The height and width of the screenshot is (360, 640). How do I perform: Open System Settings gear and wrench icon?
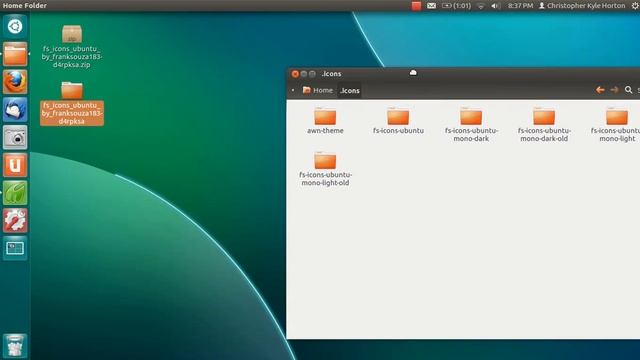[x=15, y=221]
